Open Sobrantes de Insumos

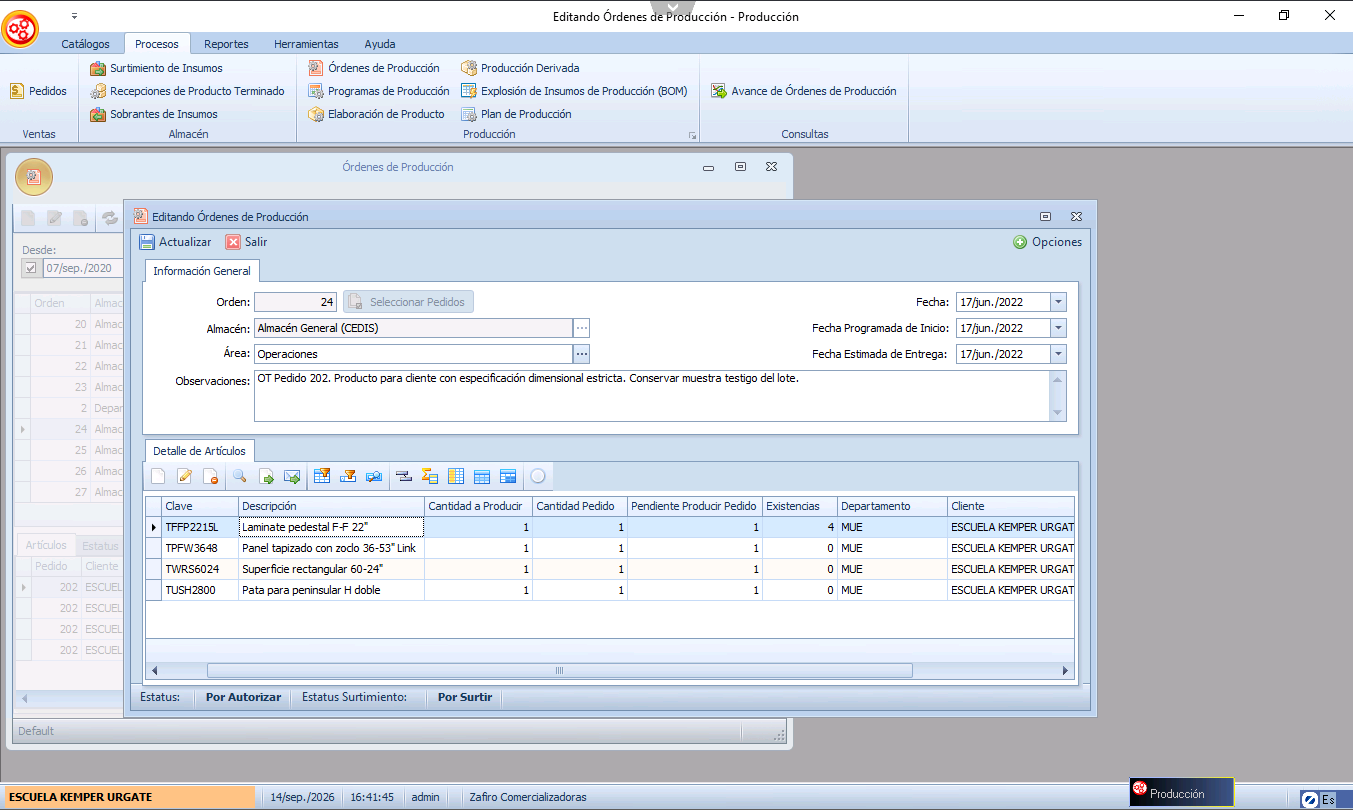point(153,114)
